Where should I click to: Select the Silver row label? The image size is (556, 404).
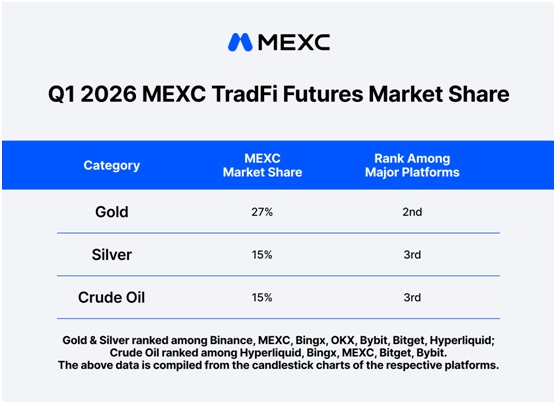[x=112, y=255]
